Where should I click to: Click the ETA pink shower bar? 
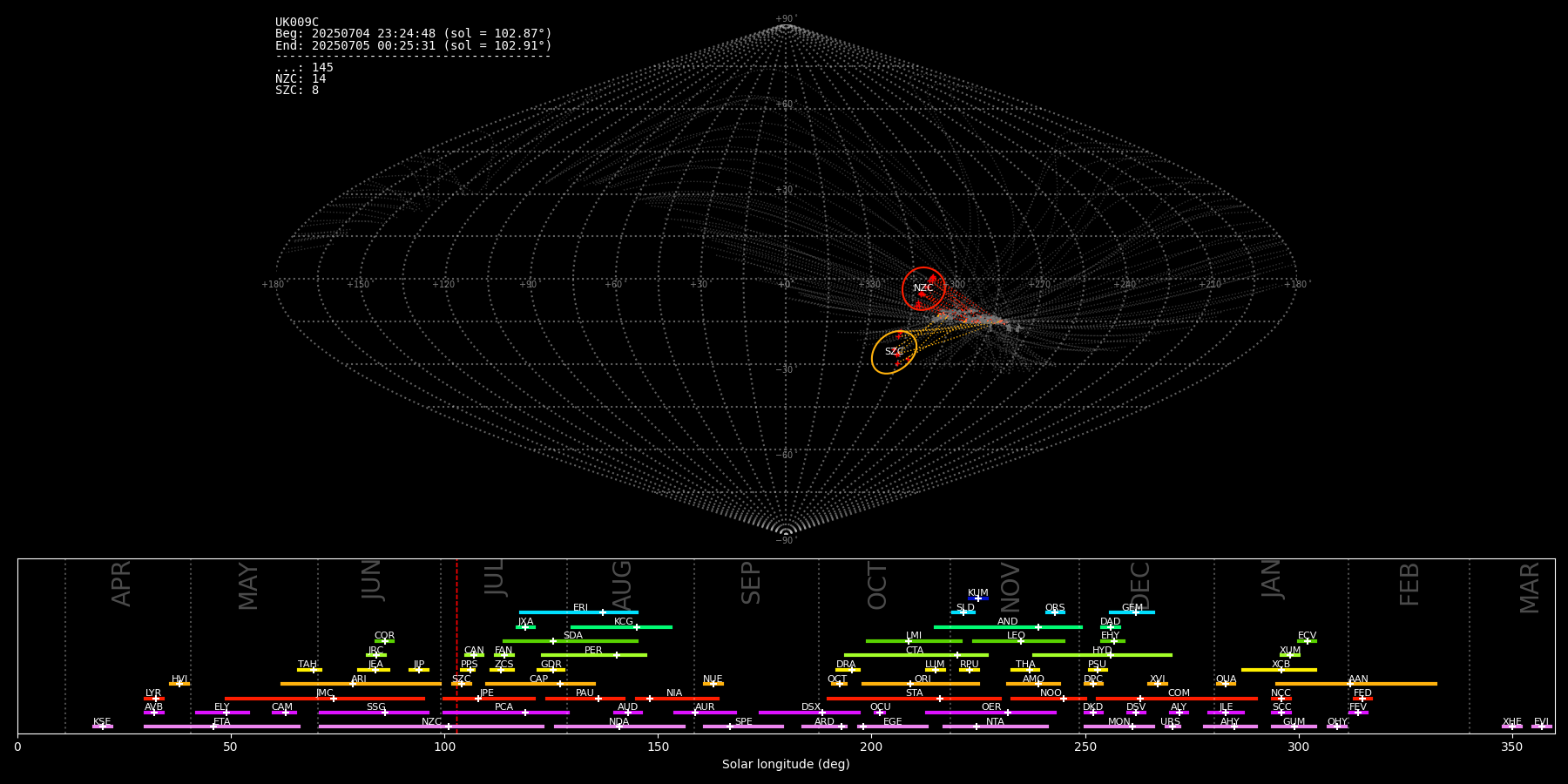[222, 727]
